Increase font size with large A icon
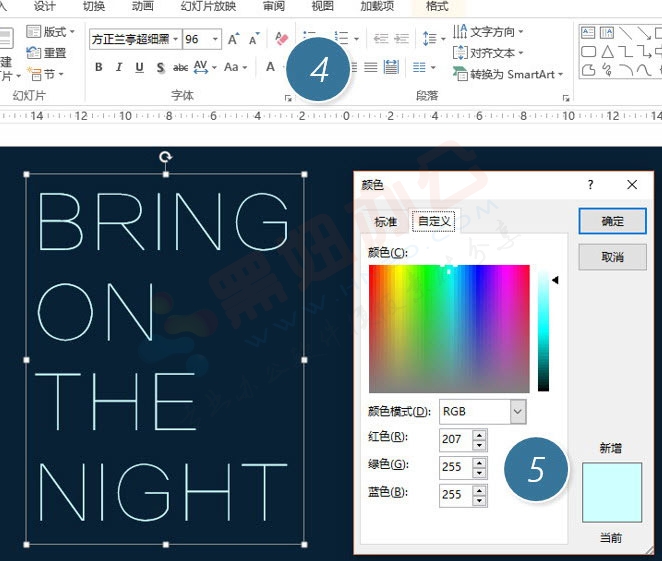The height and width of the screenshot is (561, 662). tap(233, 40)
